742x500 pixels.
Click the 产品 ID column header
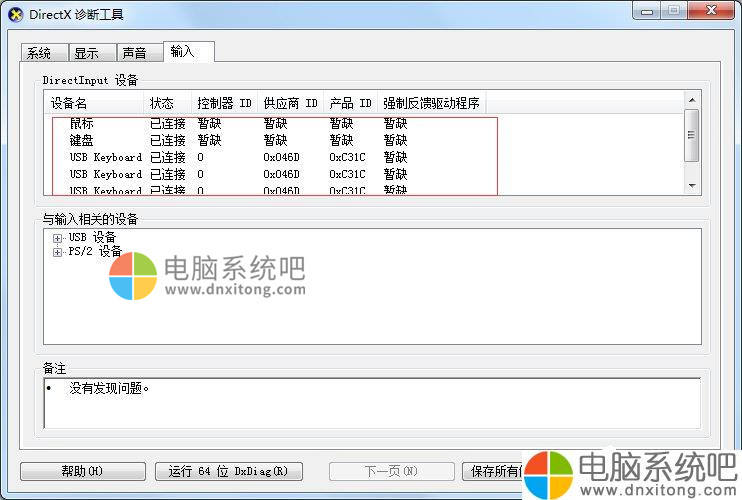(x=351, y=103)
